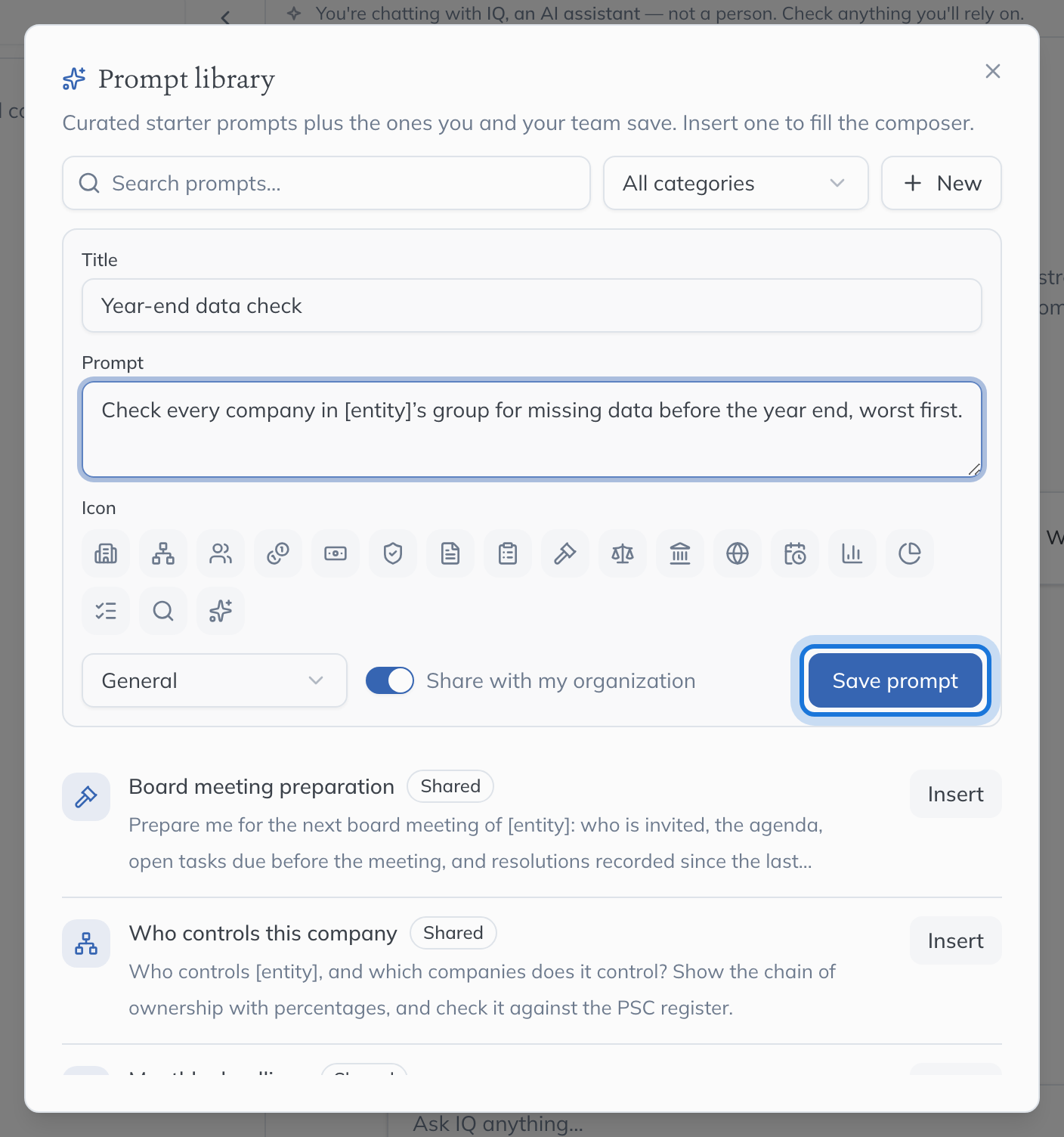The height and width of the screenshot is (1137, 1064).
Task: Click the Ask IQ anything composer behind dialog
Action: pyautogui.click(x=498, y=1124)
